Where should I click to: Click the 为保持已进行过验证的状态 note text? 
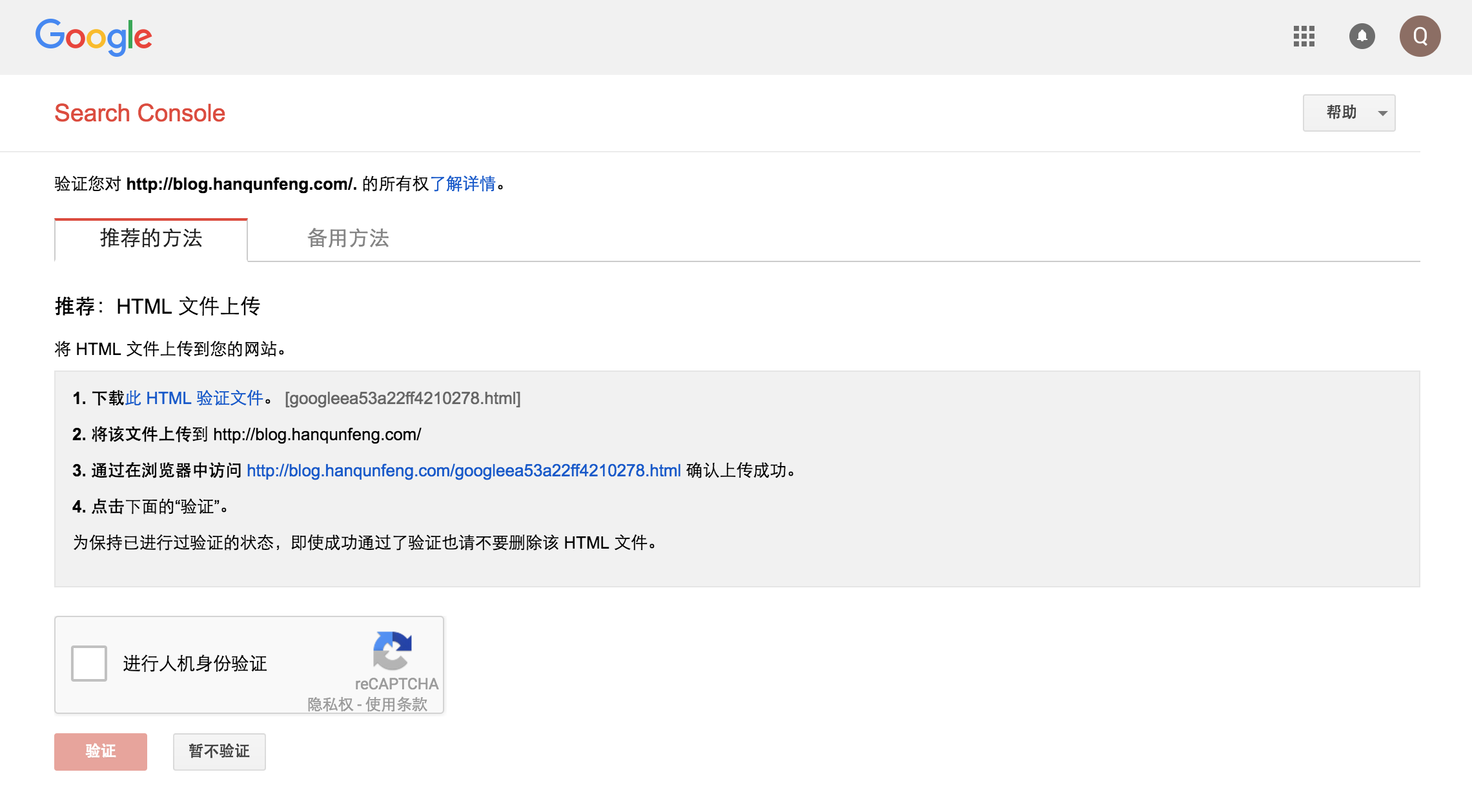pos(365,543)
